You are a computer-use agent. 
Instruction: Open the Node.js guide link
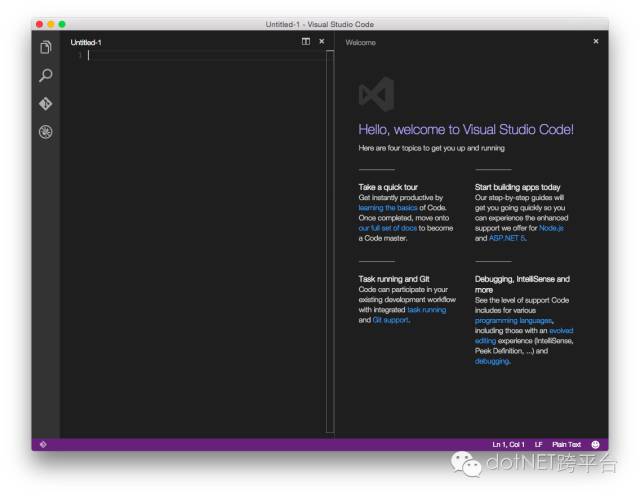tap(551, 228)
